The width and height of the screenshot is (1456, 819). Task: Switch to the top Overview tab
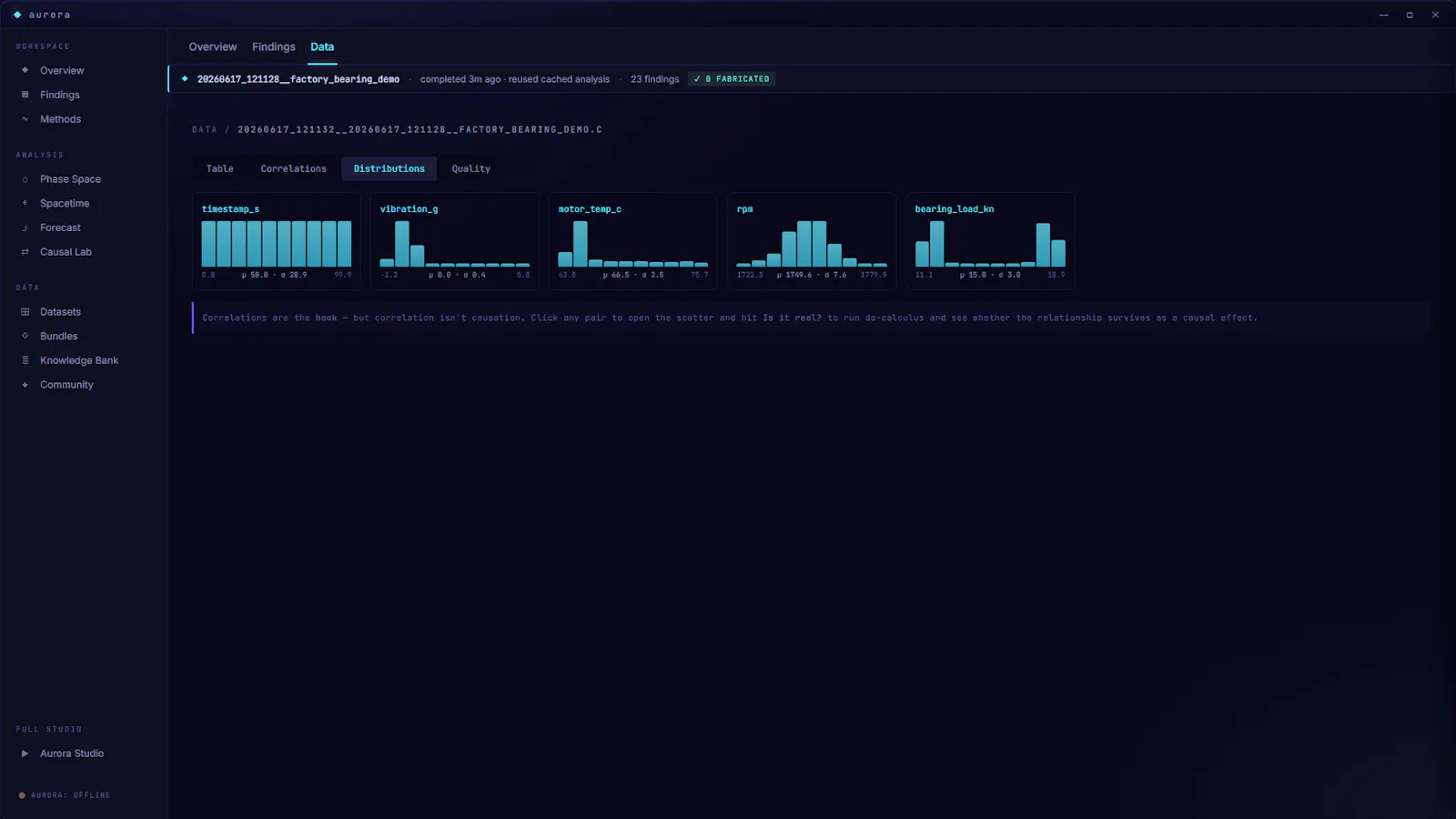[x=213, y=47]
